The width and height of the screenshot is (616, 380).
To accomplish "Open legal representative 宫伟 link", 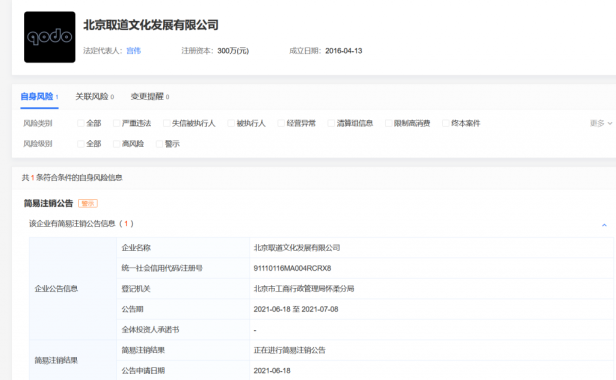I will [x=134, y=51].
